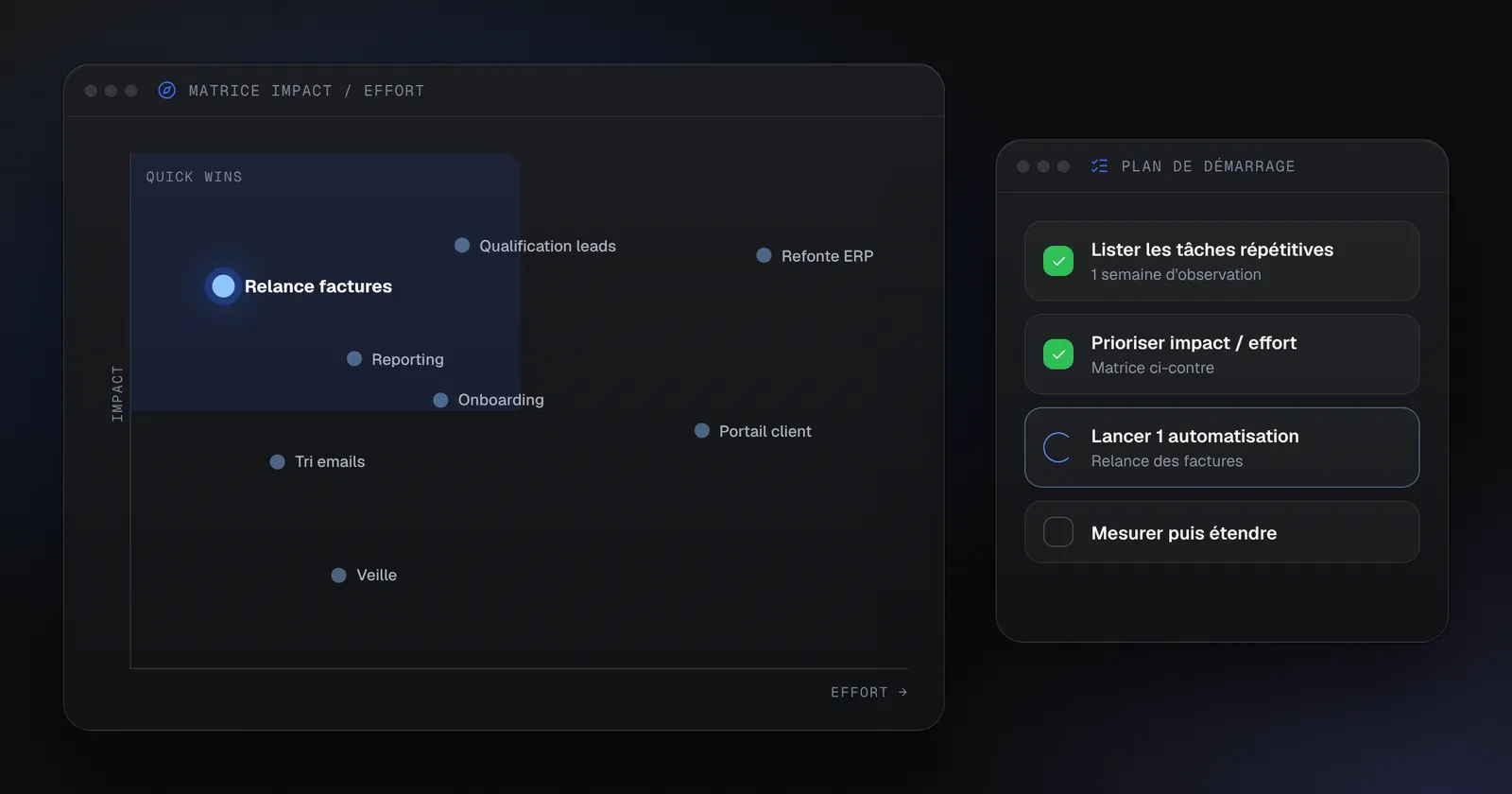Click the Onboarding data point
This screenshot has width=1512, height=794.
[x=440, y=400]
